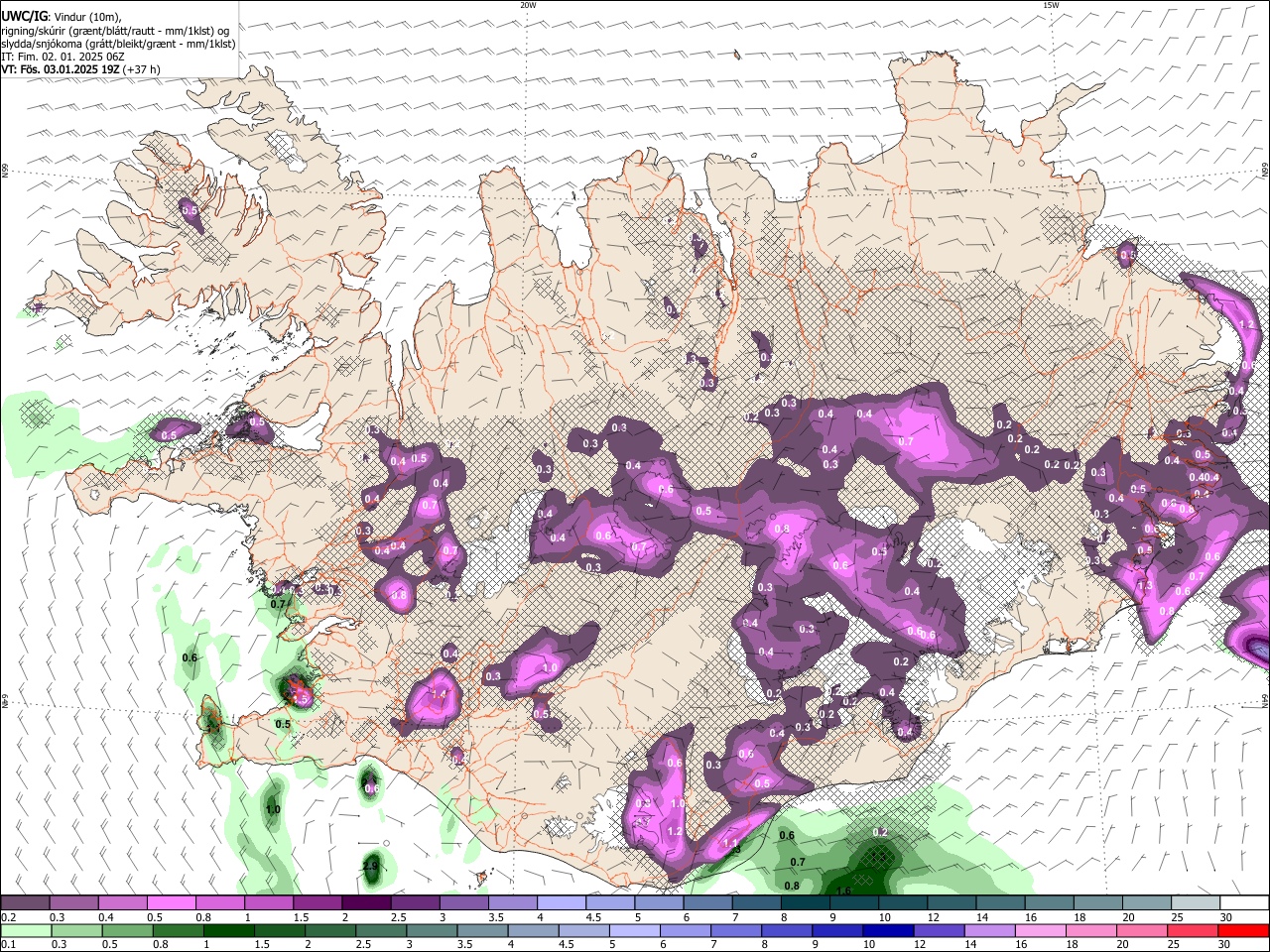Click the 0.2 label under the upper colour bar
Screen dimensions: 1270x952
pos(8,917)
